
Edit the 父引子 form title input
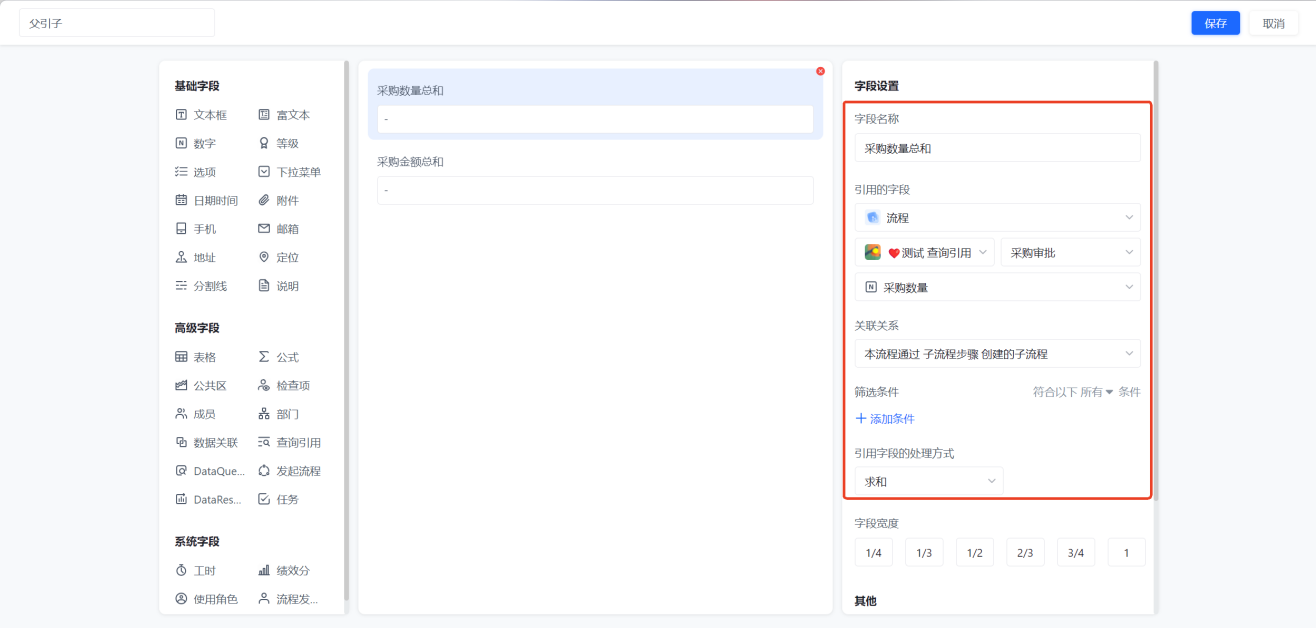117,23
